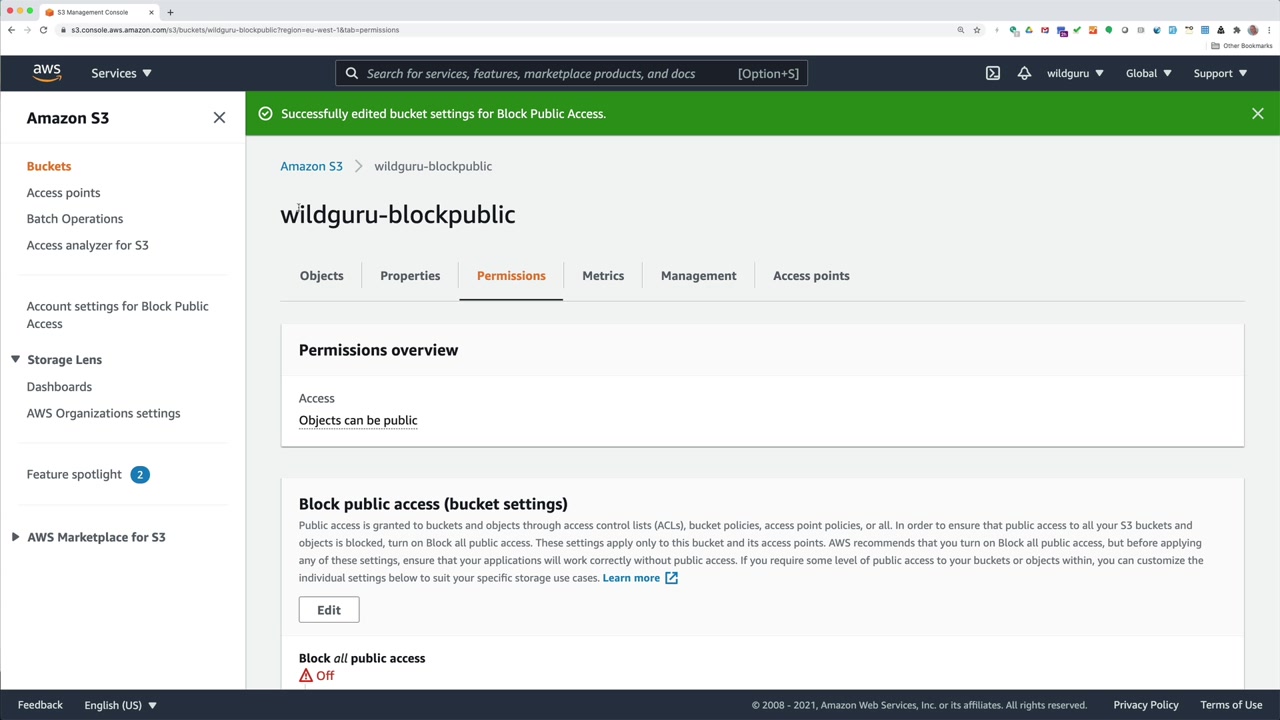Viewport: 1280px width, 720px height.
Task: Open the wildguru account dropdown
Action: (1075, 73)
